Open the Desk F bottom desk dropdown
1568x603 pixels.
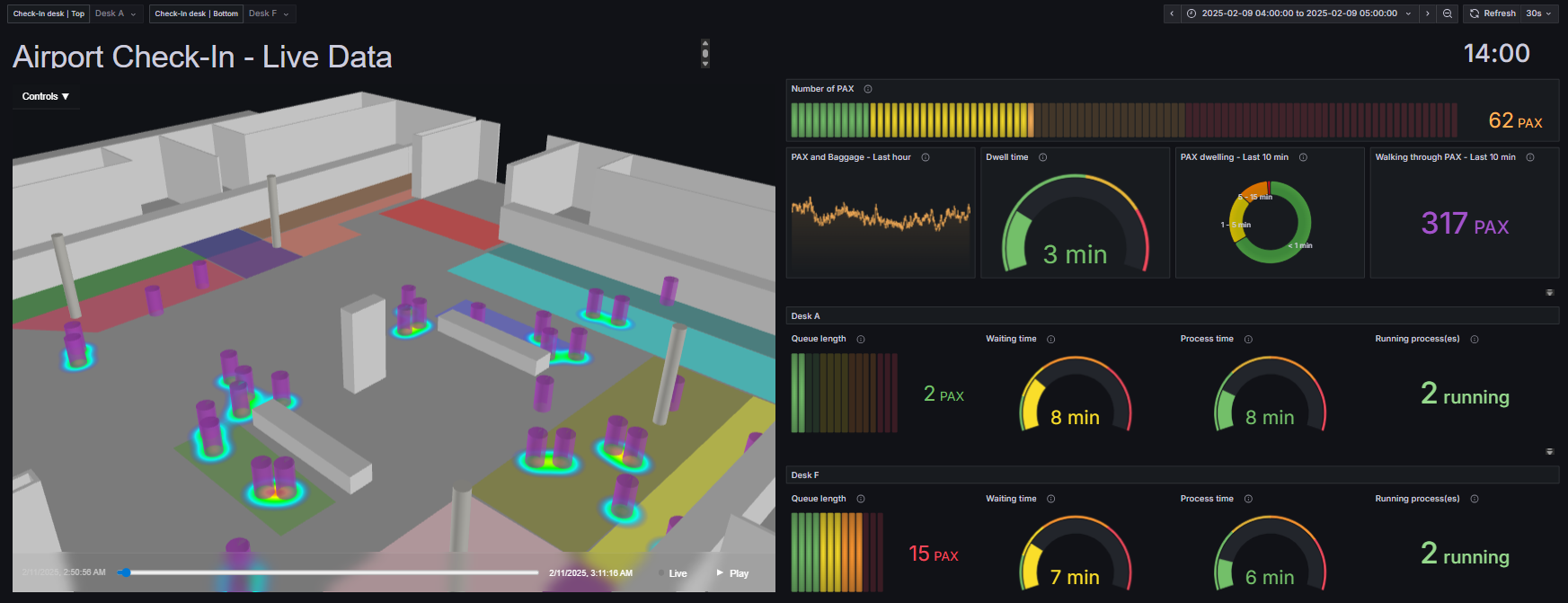(x=269, y=13)
